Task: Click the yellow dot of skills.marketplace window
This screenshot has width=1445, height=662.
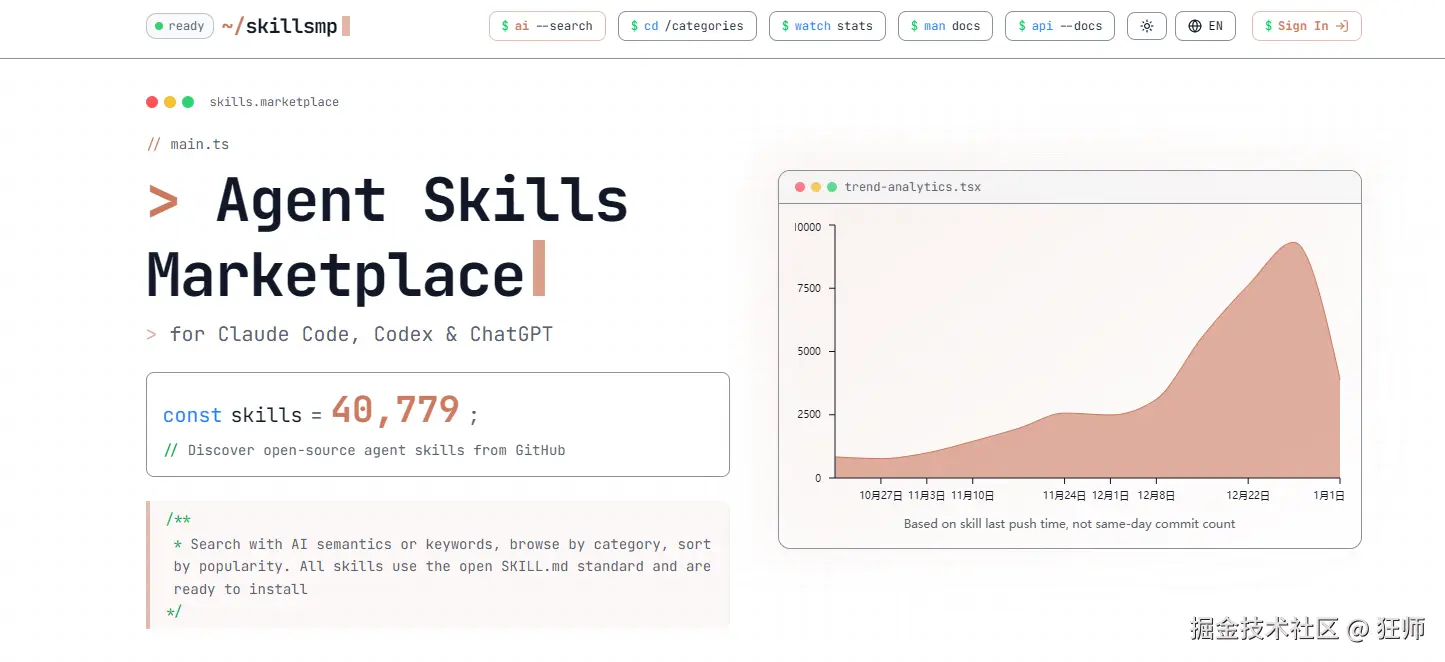Action: coord(170,102)
